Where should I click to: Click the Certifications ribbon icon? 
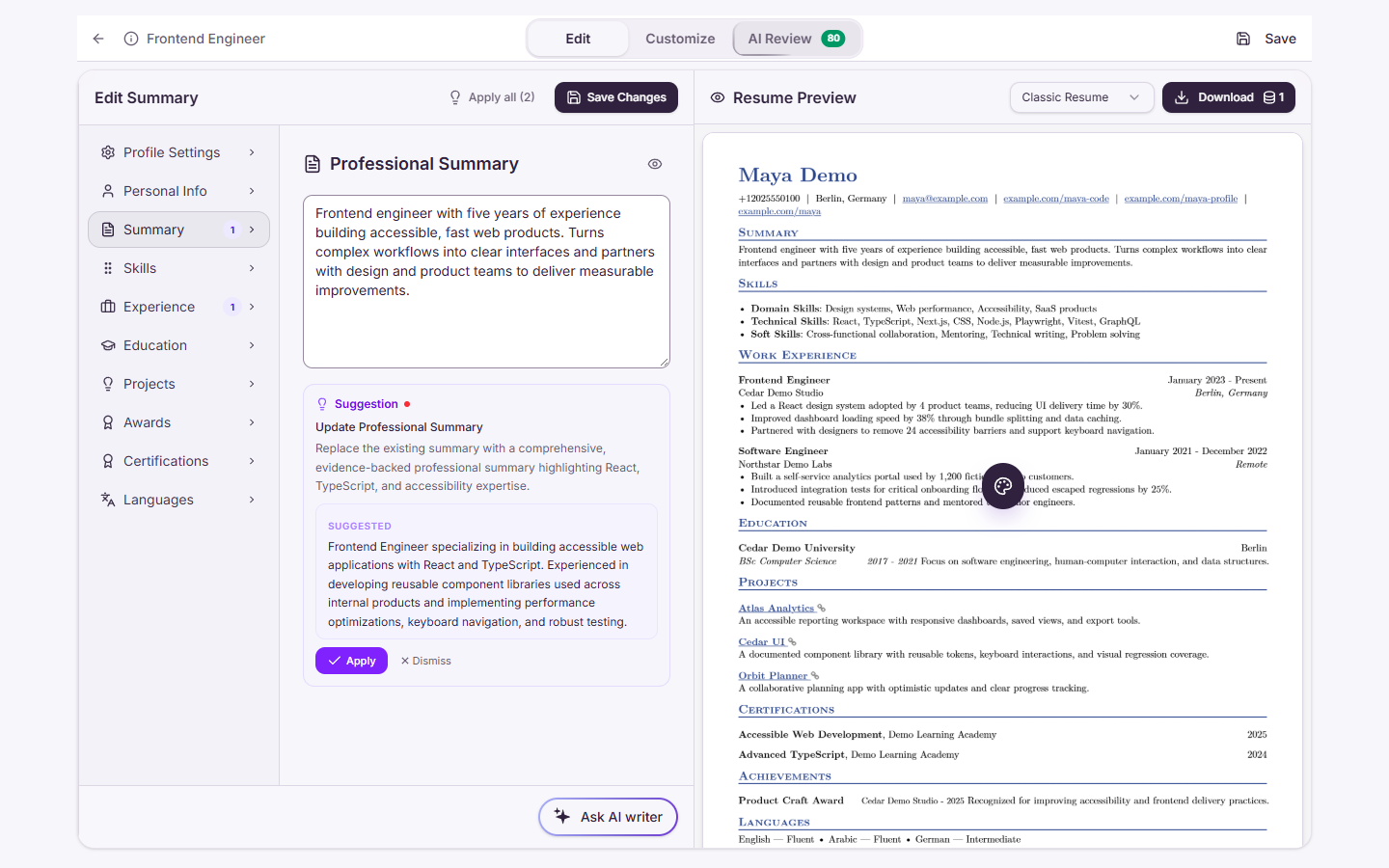point(108,461)
